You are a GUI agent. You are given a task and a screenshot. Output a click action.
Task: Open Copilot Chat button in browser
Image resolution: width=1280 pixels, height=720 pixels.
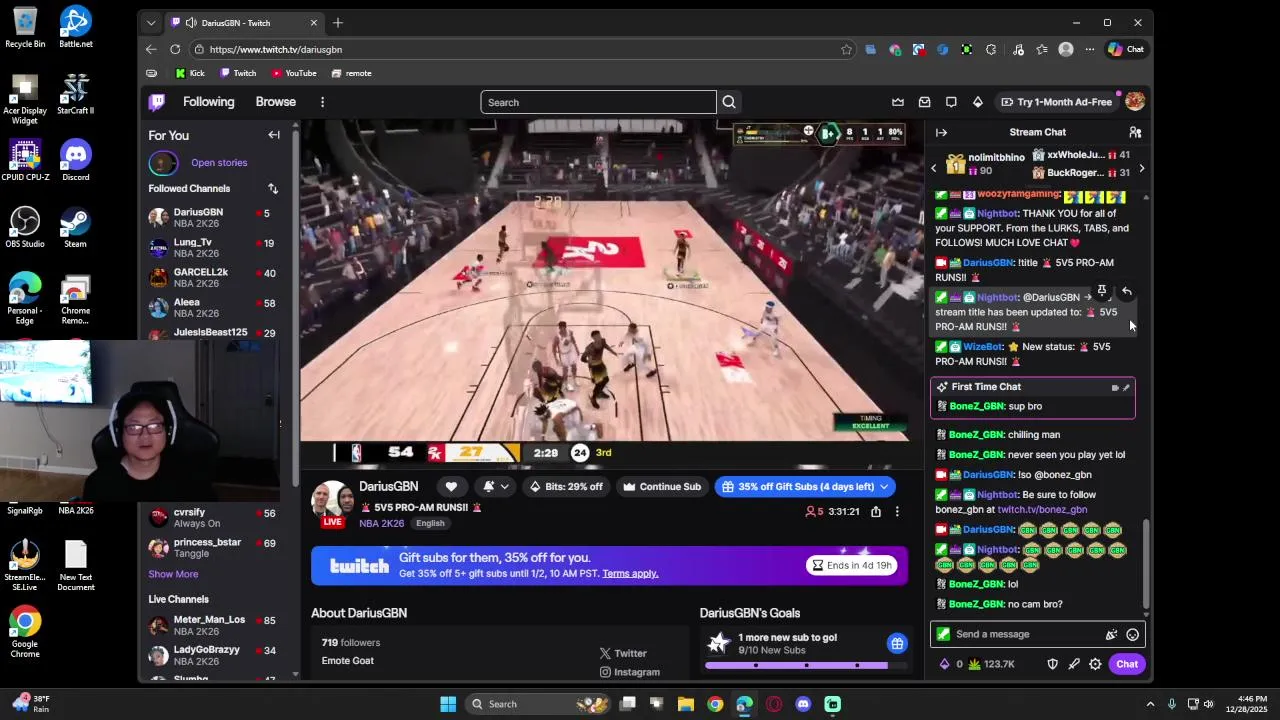pos(1126,49)
